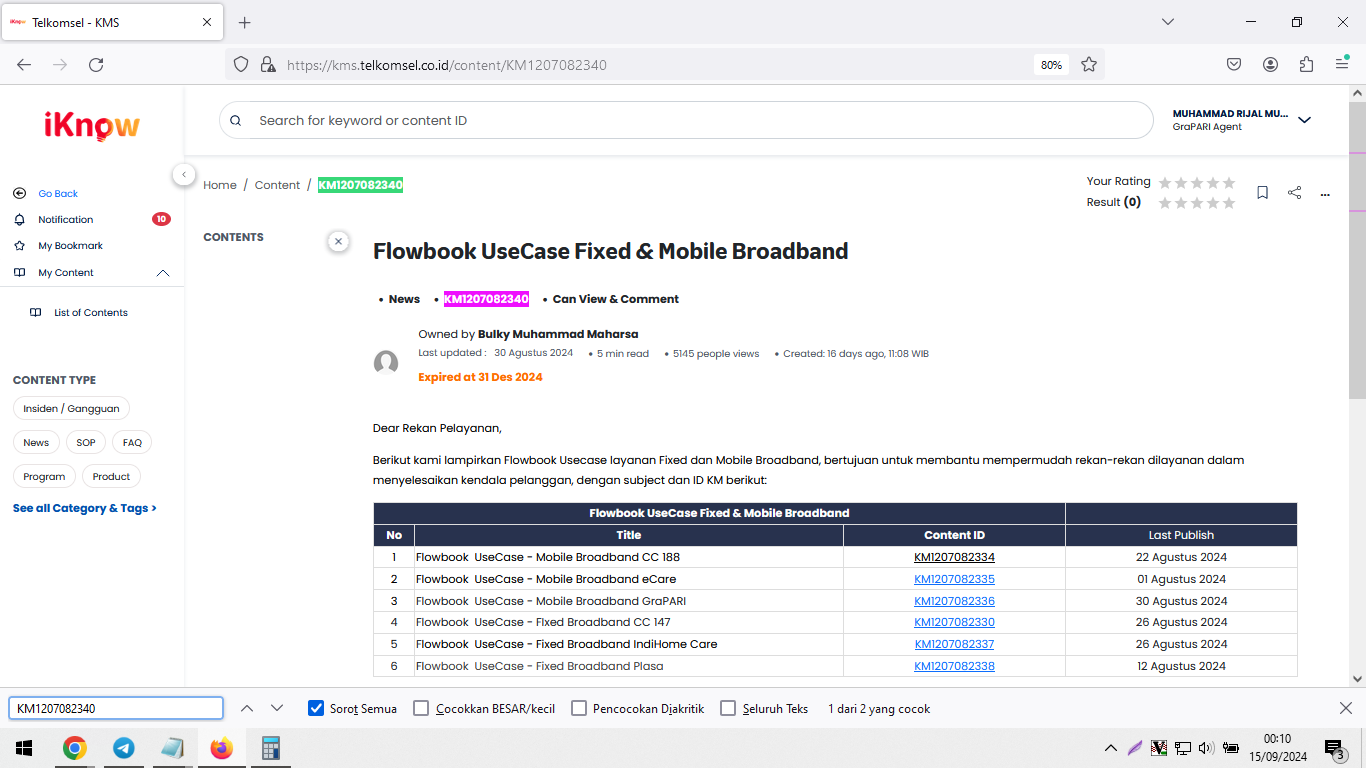Viewport: 1366px width, 768px height.
Task: Click the find-in-page text field
Action: (x=116, y=708)
